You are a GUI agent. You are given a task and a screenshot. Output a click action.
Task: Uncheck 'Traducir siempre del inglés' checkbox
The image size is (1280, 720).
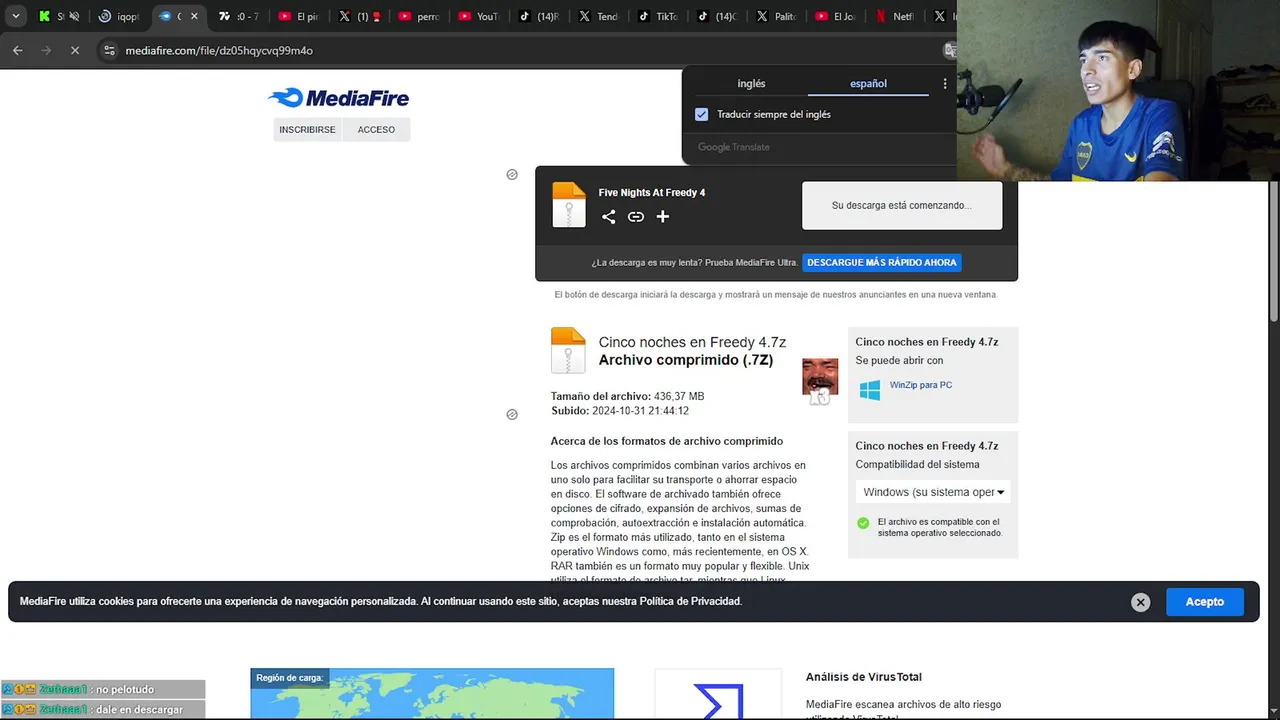coord(701,114)
